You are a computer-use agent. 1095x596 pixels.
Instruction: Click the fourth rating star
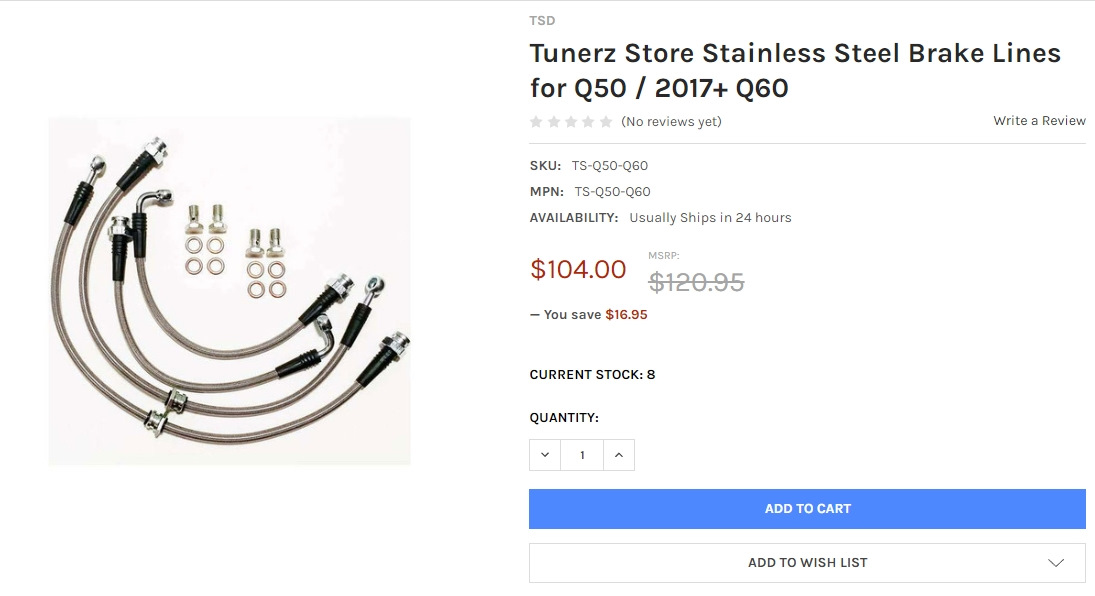[x=588, y=122]
